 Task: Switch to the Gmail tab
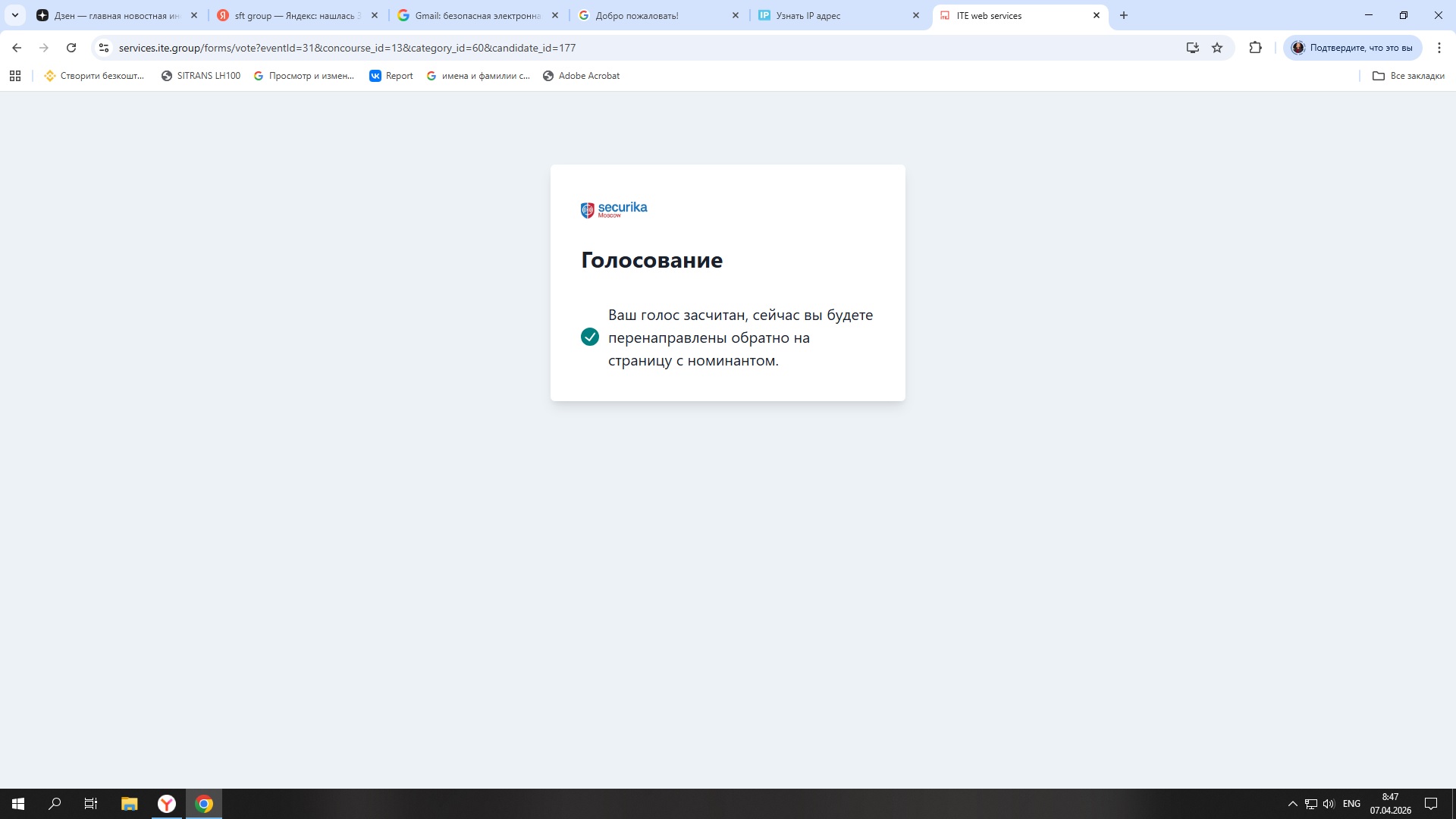(478, 15)
